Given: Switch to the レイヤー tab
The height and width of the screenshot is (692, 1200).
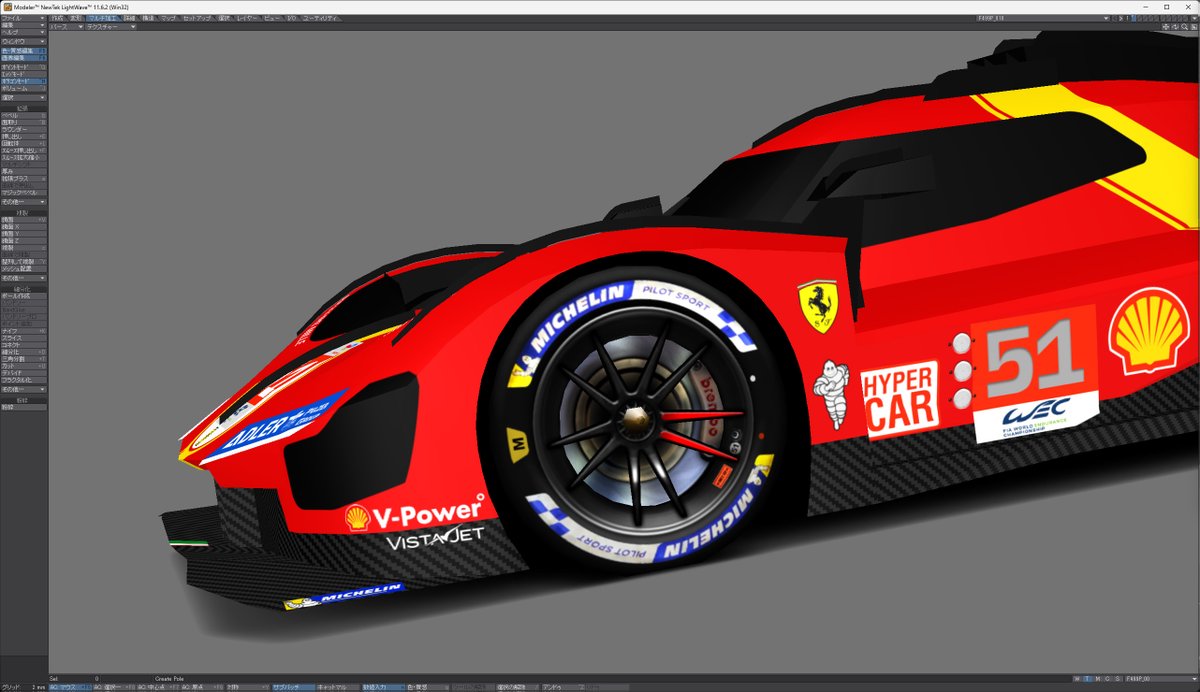Looking at the screenshot, I should (x=246, y=18).
